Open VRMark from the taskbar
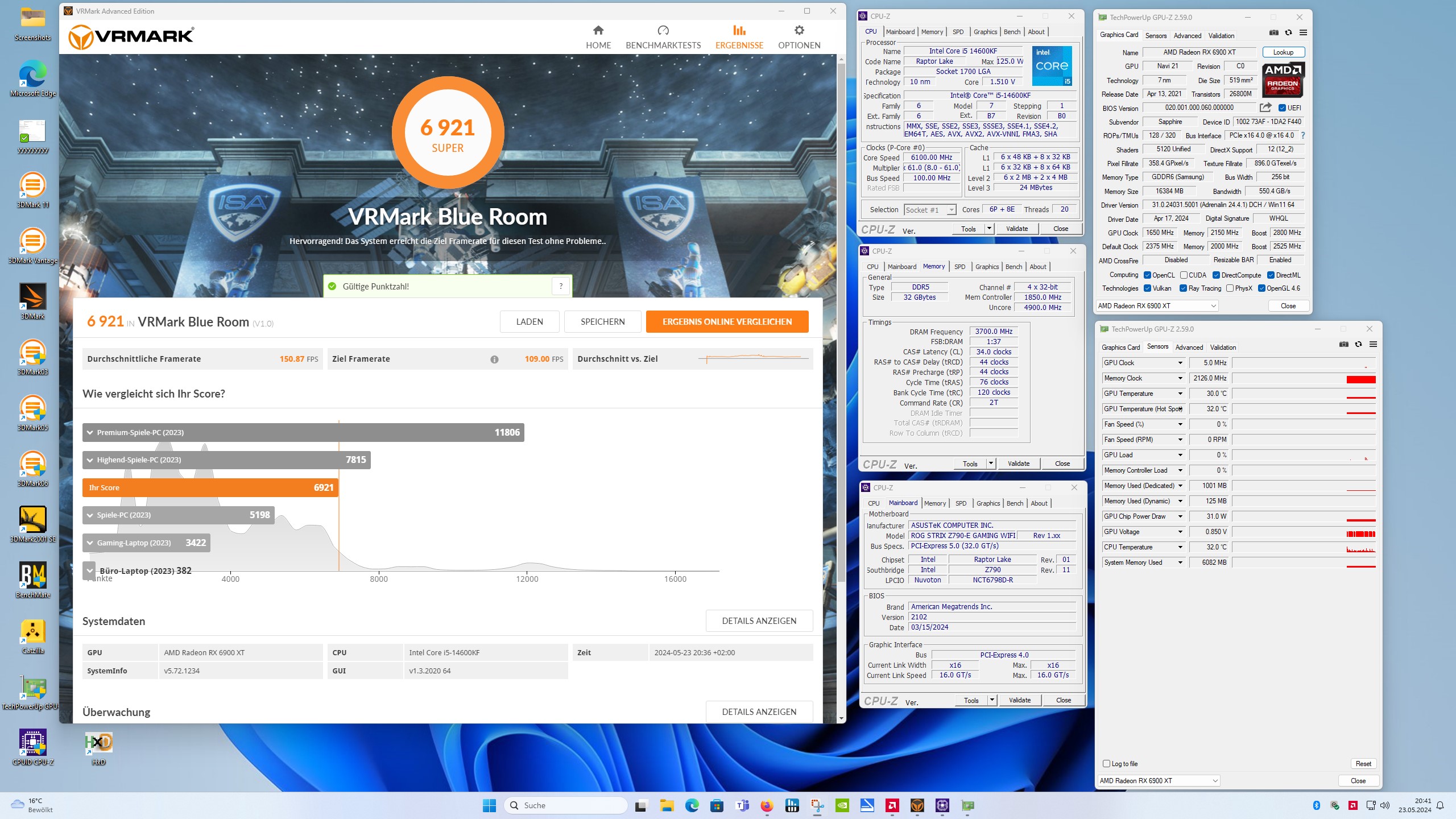This screenshot has height=819, width=1456. point(917,805)
